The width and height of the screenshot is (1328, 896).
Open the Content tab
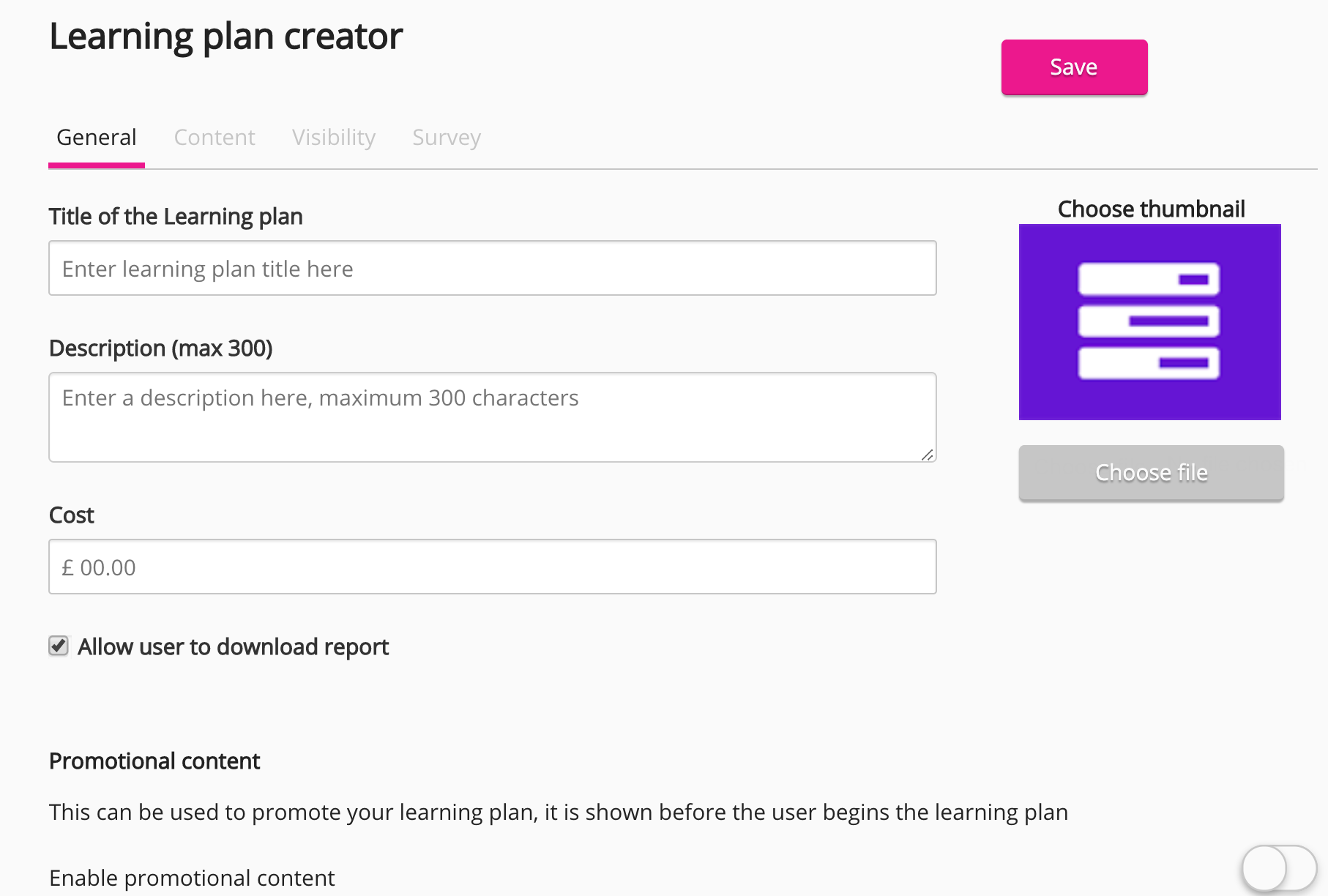[x=215, y=138]
